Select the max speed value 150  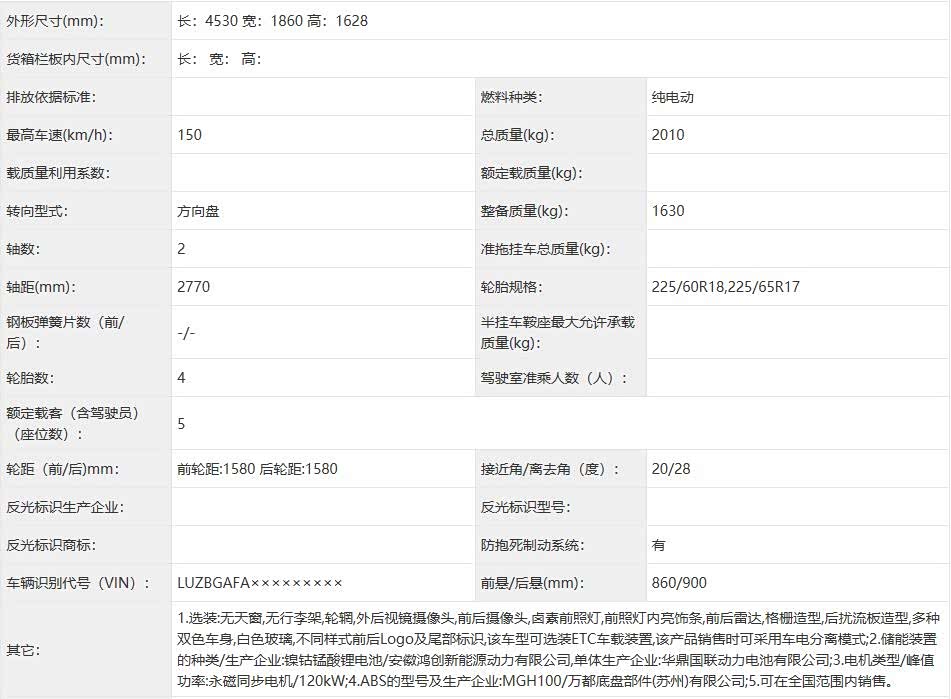pos(189,135)
